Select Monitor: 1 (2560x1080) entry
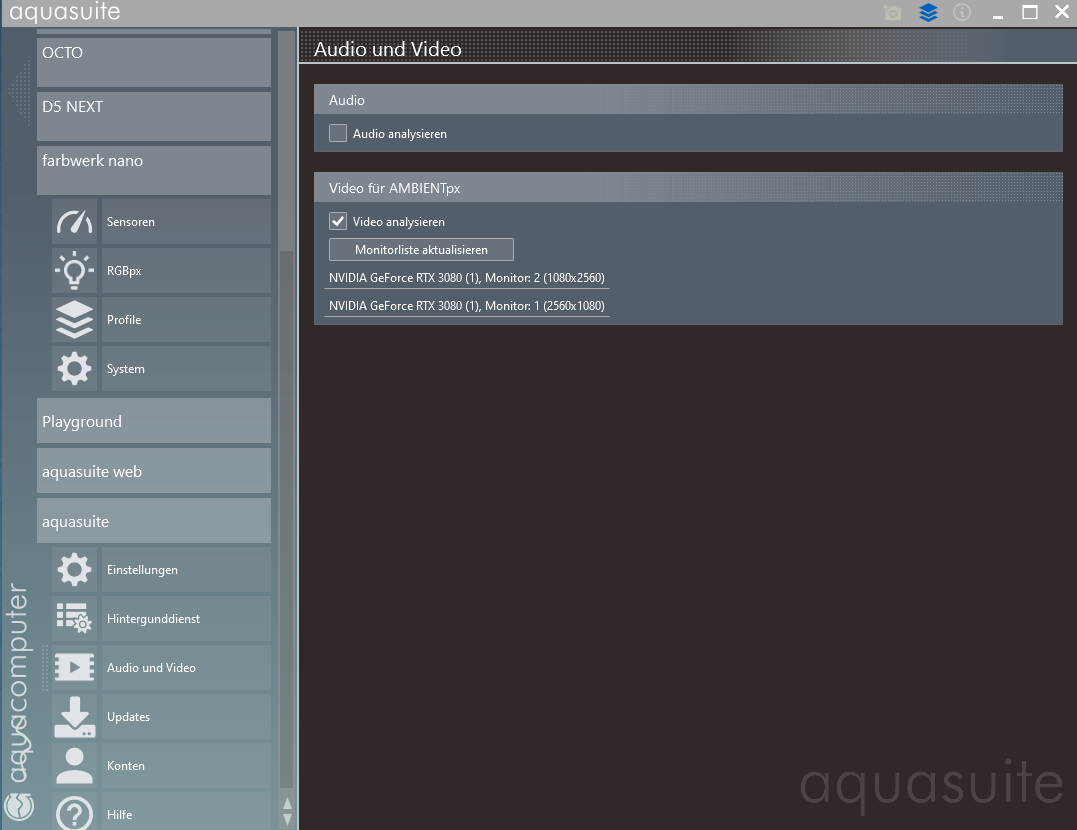The image size is (1077, 830). [x=467, y=306]
